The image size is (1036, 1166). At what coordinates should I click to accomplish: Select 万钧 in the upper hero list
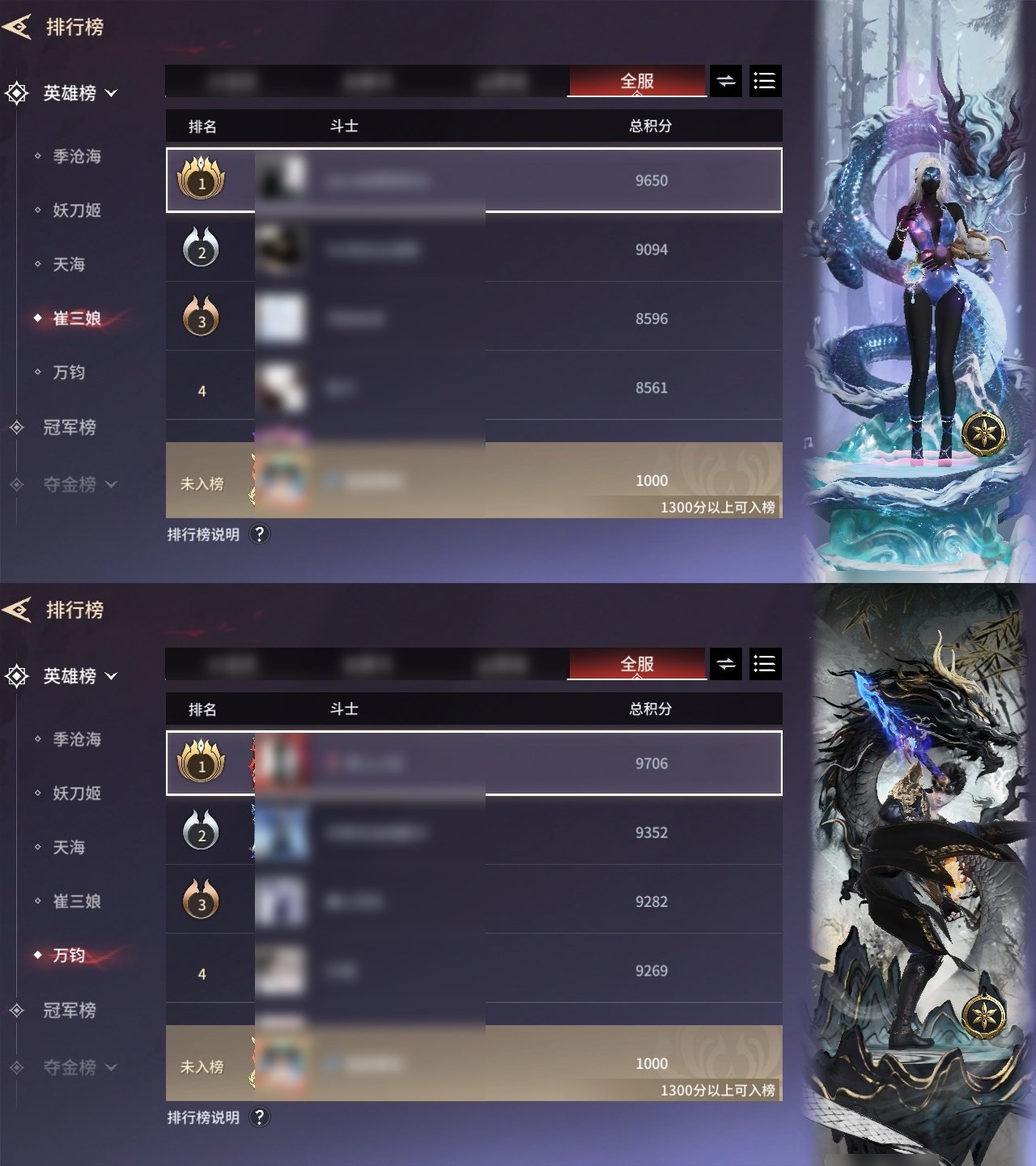pyautogui.click(x=69, y=372)
